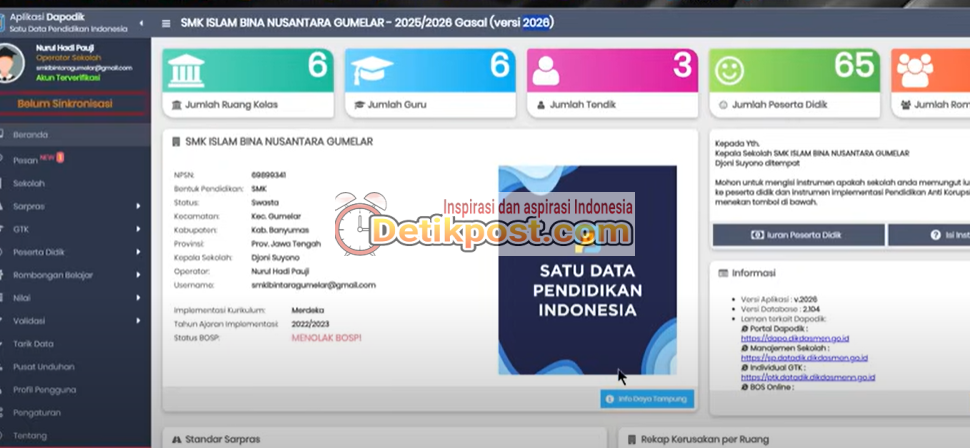970x448 pixels.
Task: Click the MENOLAK BOSP! status text
Action: 326,338
